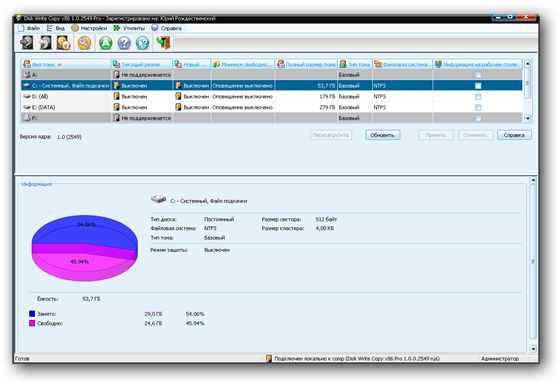
Task: Click the green letter A toolbar icon
Action: click(105, 43)
